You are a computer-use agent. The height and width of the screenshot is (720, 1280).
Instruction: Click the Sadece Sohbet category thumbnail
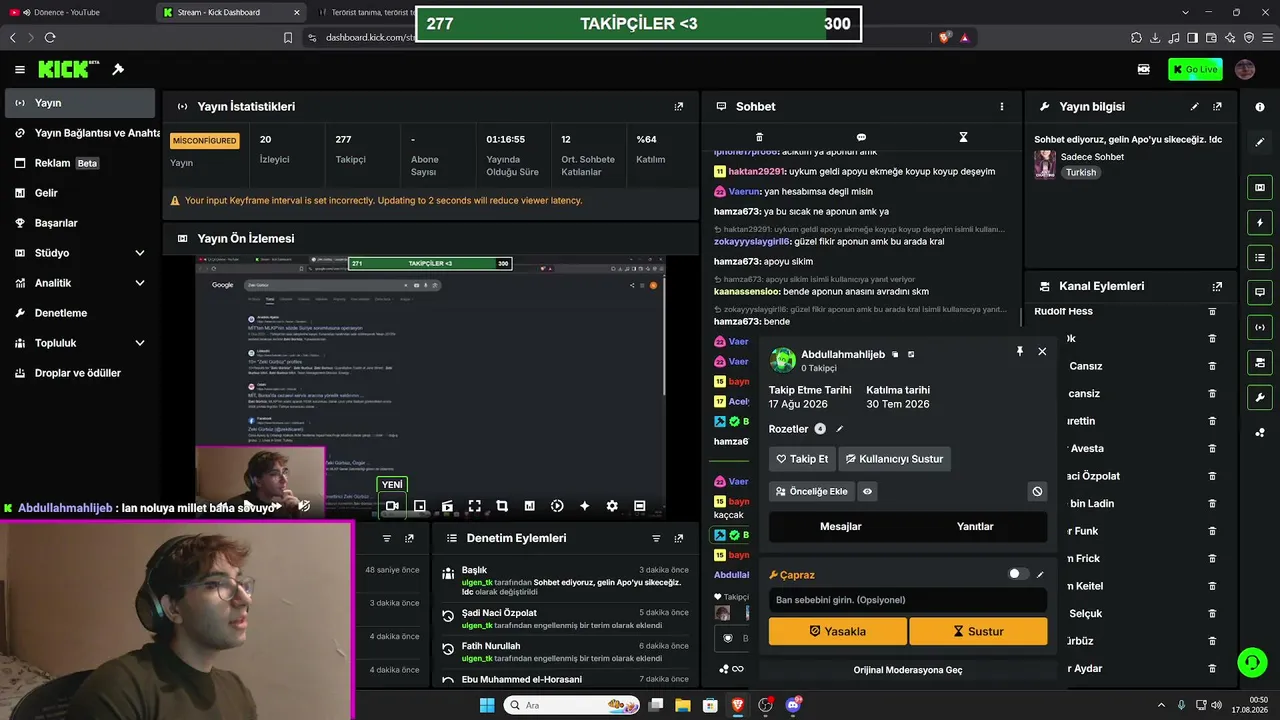tap(1045, 164)
